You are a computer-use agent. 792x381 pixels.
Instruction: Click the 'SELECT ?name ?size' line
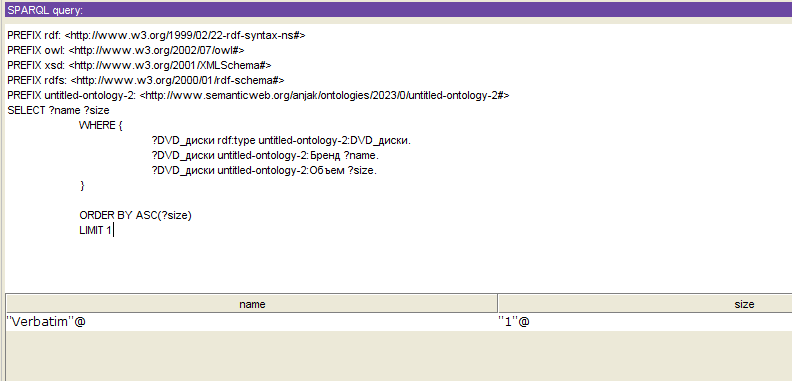(x=58, y=110)
